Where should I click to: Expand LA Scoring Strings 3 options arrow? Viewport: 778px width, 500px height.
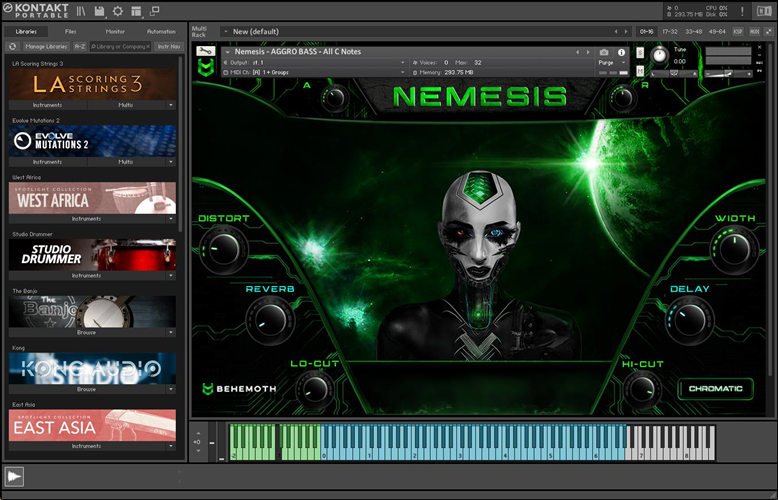(x=170, y=104)
